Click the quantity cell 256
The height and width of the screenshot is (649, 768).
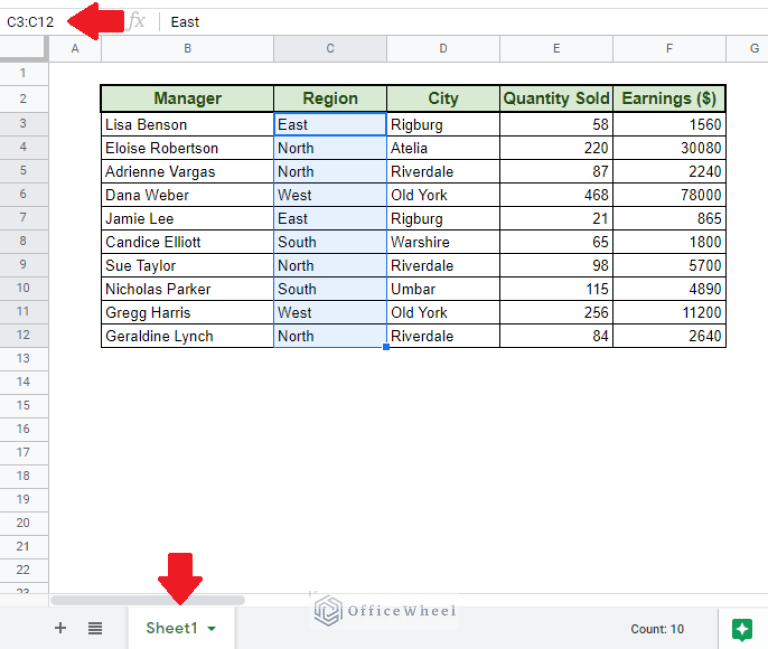point(556,312)
